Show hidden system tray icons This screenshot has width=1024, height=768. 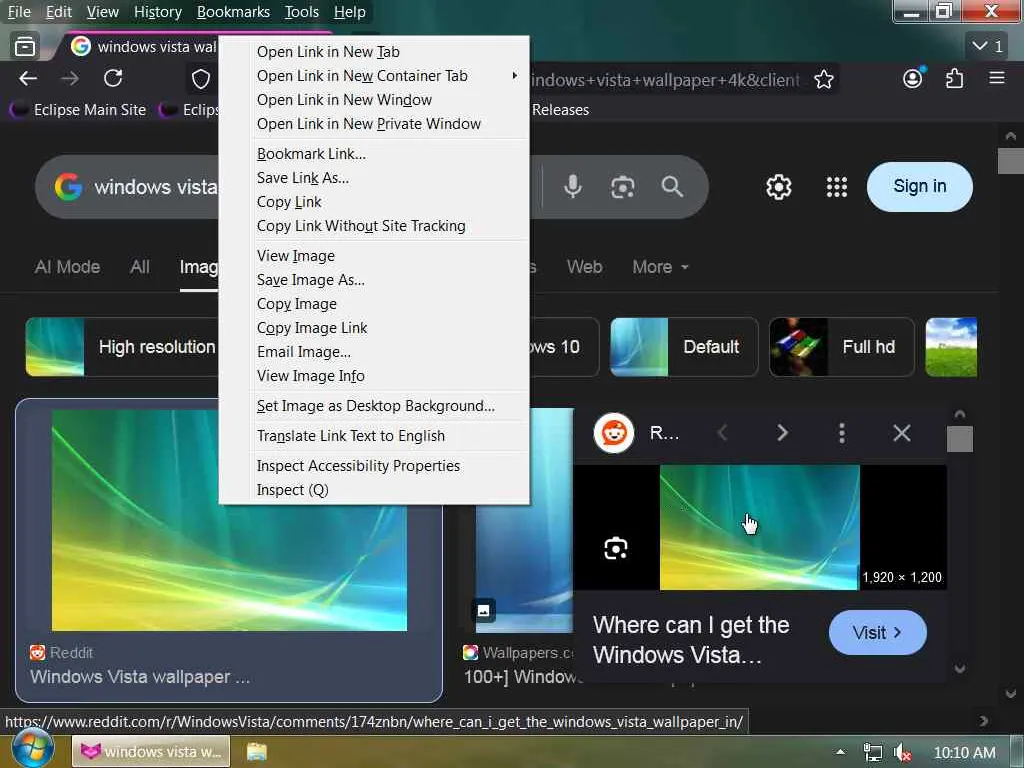point(840,752)
